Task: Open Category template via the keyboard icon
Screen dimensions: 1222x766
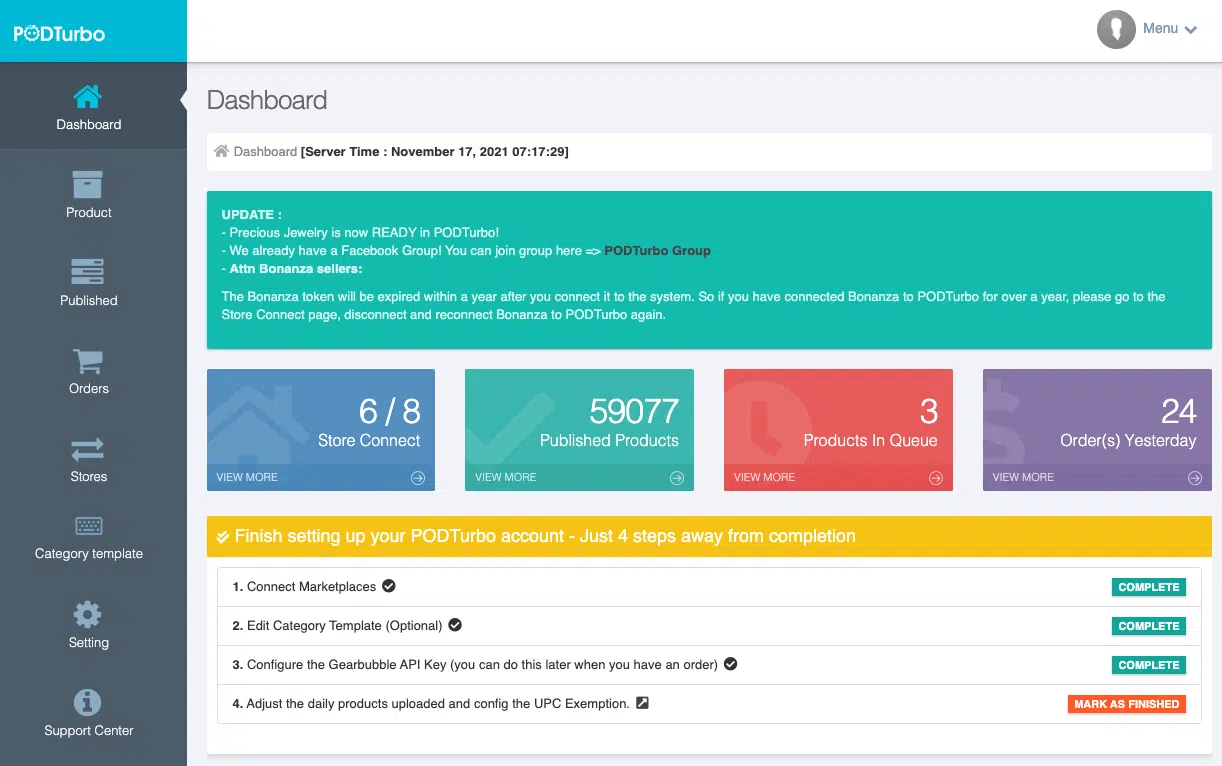Action: point(89,526)
